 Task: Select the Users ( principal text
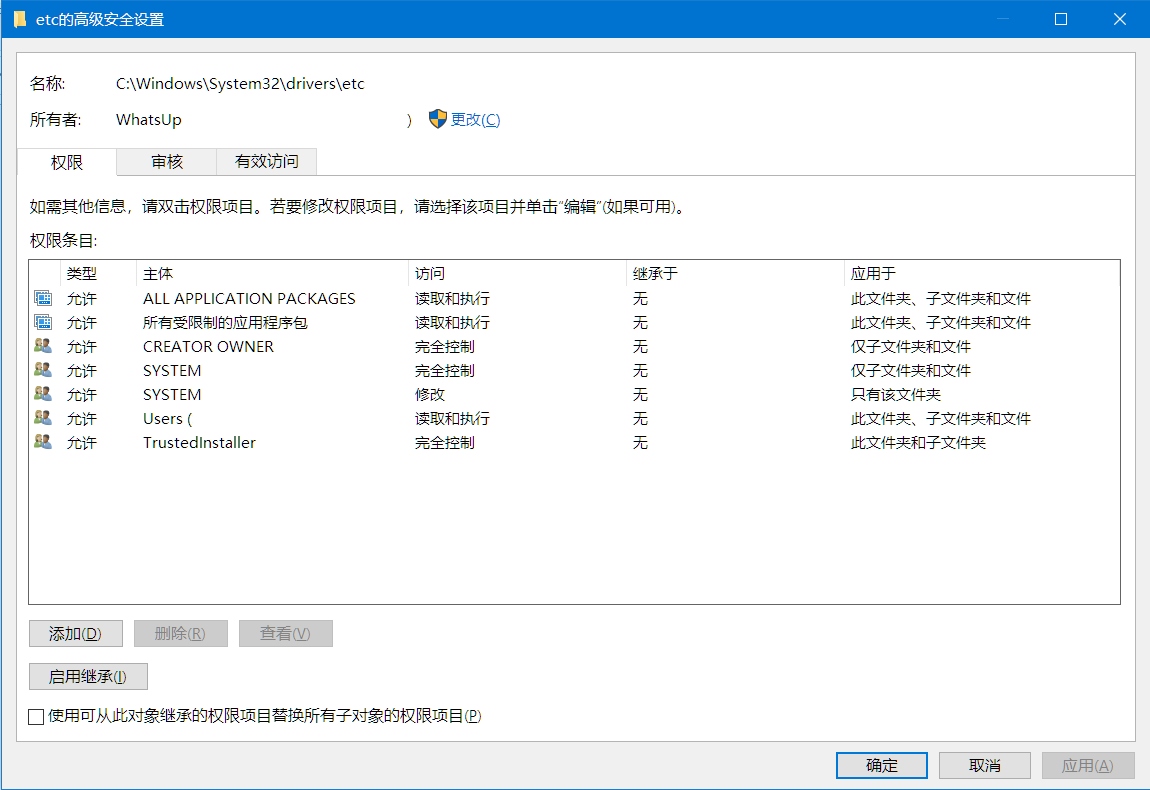pos(167,418)
